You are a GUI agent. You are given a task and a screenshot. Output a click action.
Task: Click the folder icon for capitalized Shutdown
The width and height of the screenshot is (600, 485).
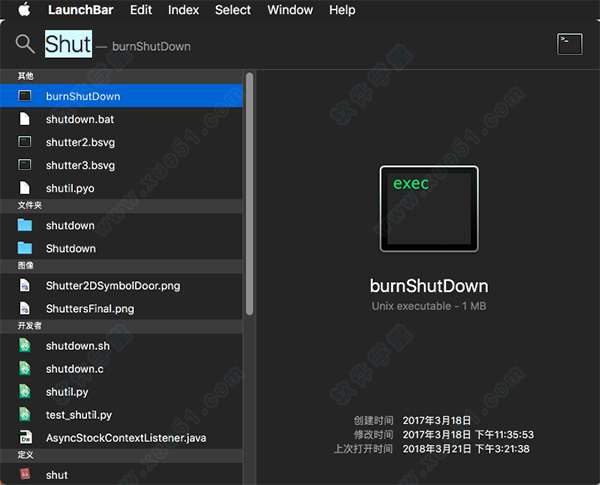tap(25, 248)
